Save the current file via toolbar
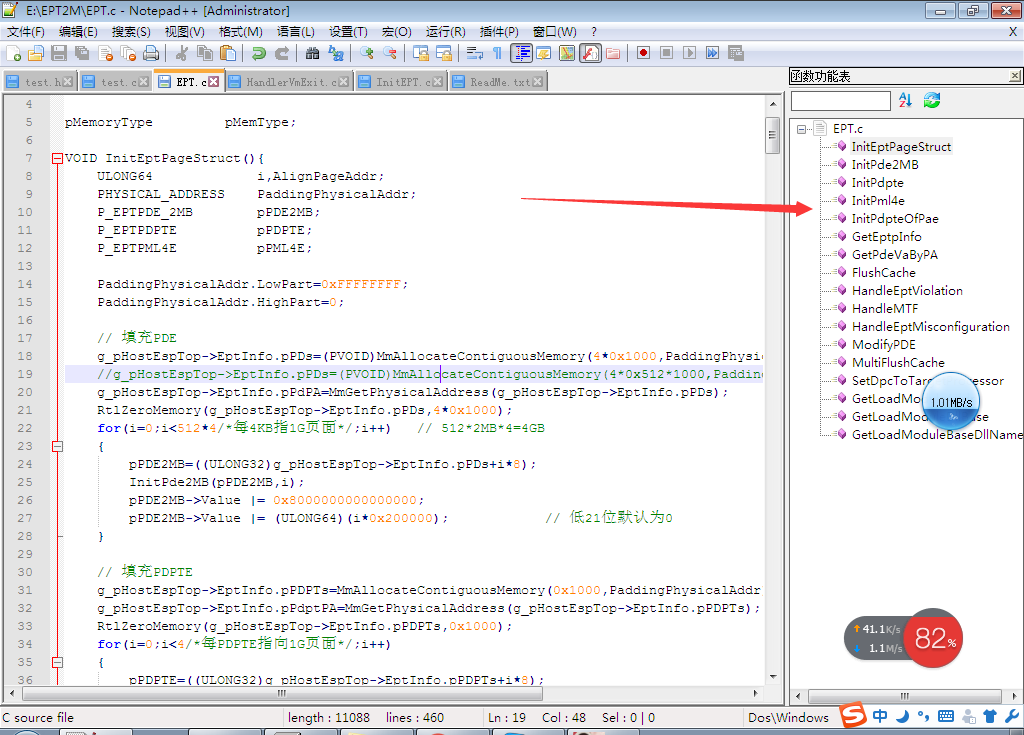Image resolution: width=1024 pixels, height=735 pixels. (x=59, y=54)
